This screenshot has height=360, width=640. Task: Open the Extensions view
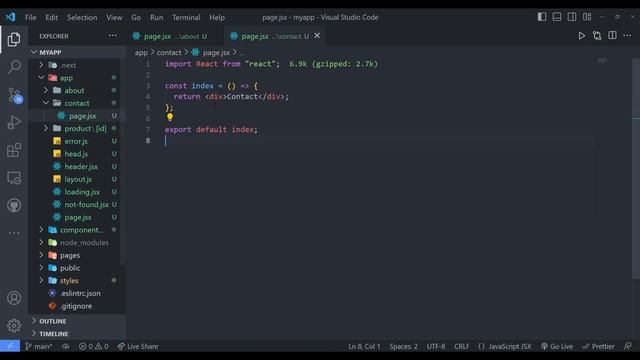point(14,150)
